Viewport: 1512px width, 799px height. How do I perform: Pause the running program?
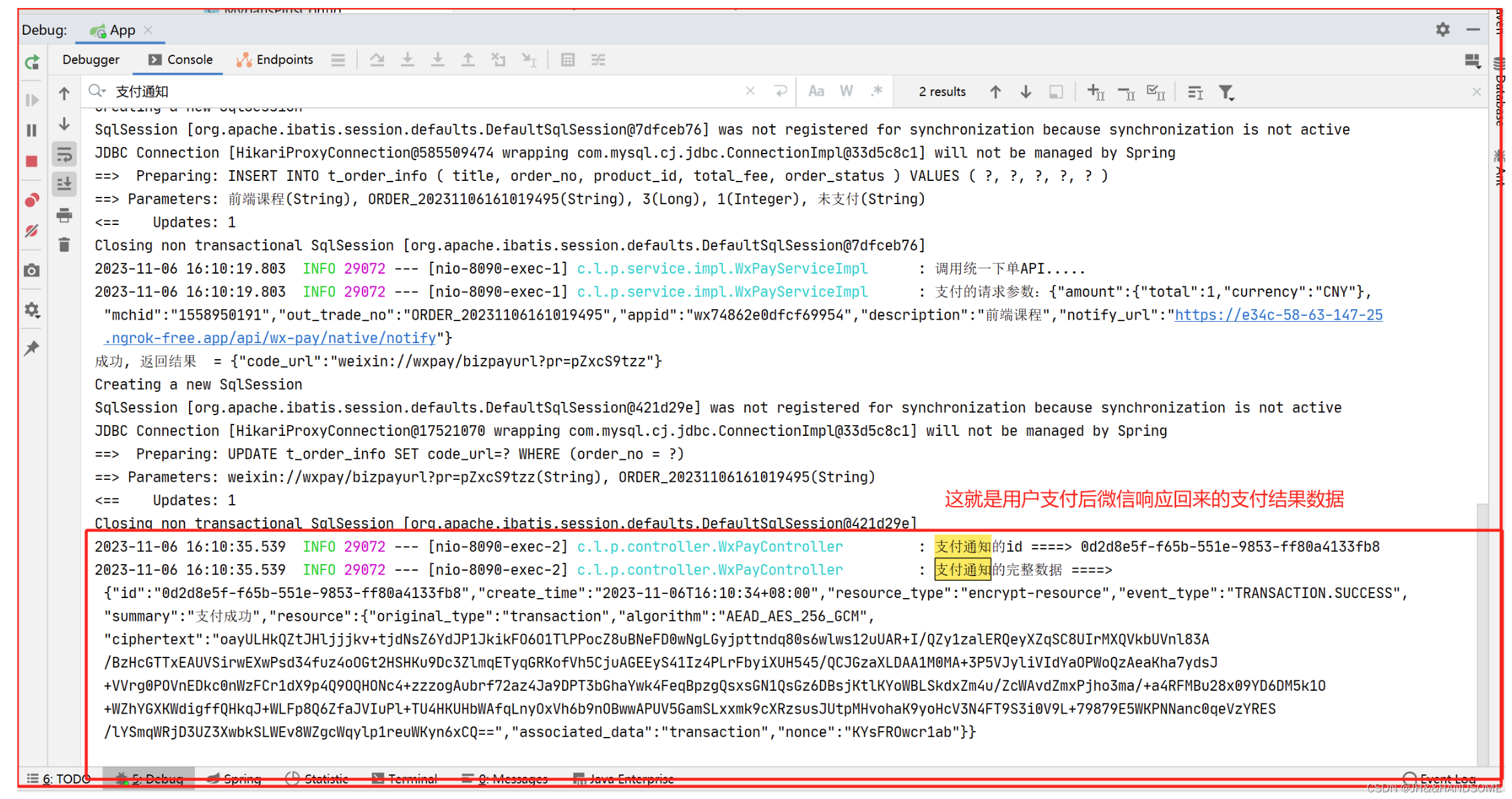[31, 130]
